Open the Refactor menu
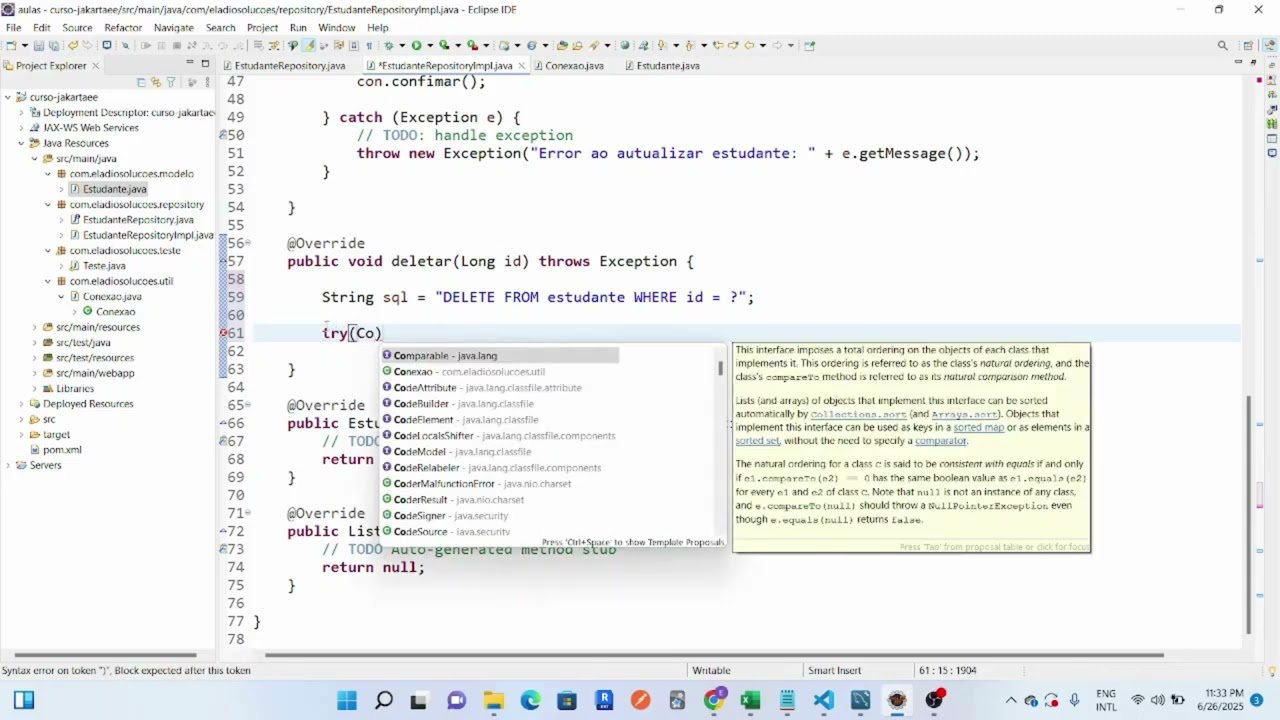Image resolution: width=1280 pixels, height=720 pixels. (123, 27)
